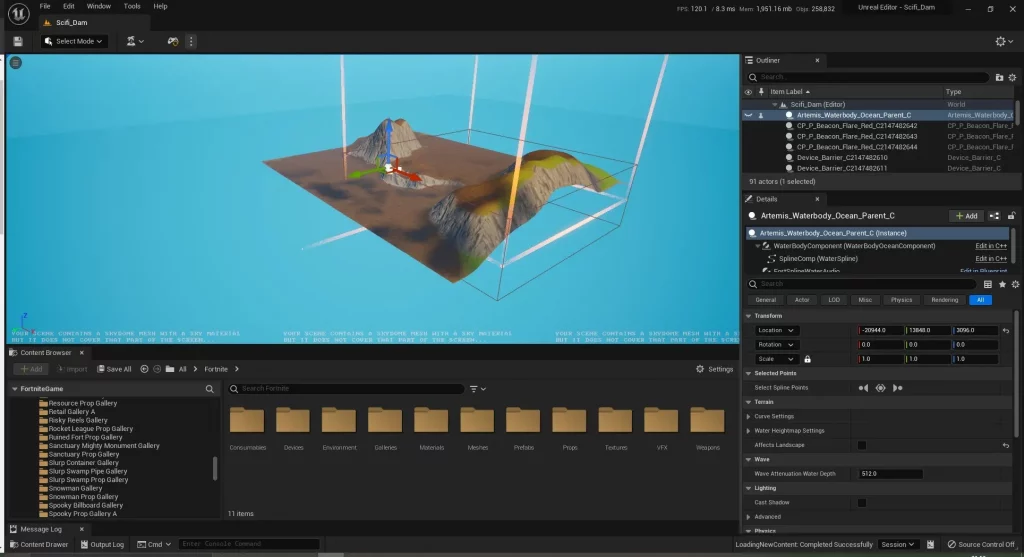Reset Location value with the arrow icon

coord(1006,330)
